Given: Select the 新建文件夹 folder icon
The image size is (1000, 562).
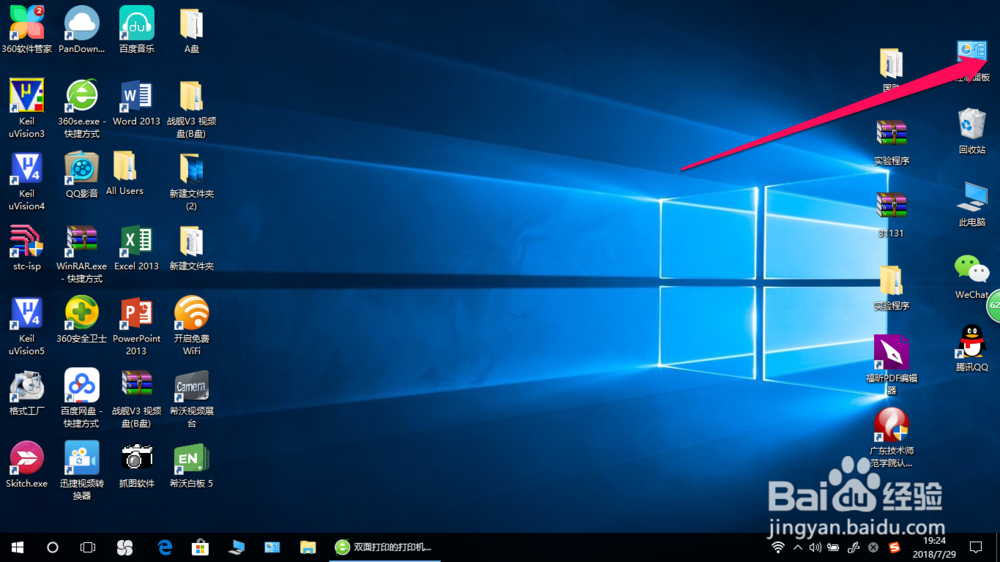Looking at the screenshot, I should pos(191,241).
